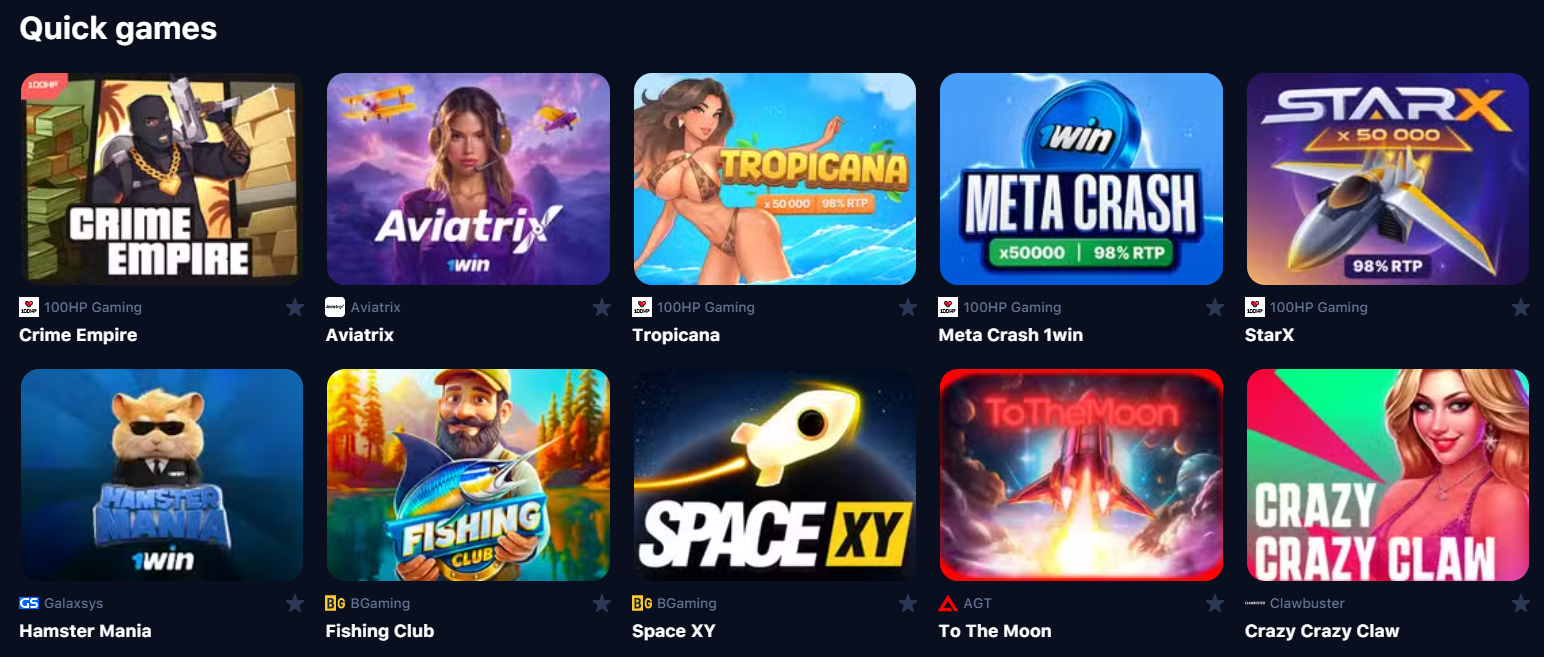Click the star icon beside Meta Crash 1win
The height and width of the screenshot is (657, 1544).
[1215, 307]
